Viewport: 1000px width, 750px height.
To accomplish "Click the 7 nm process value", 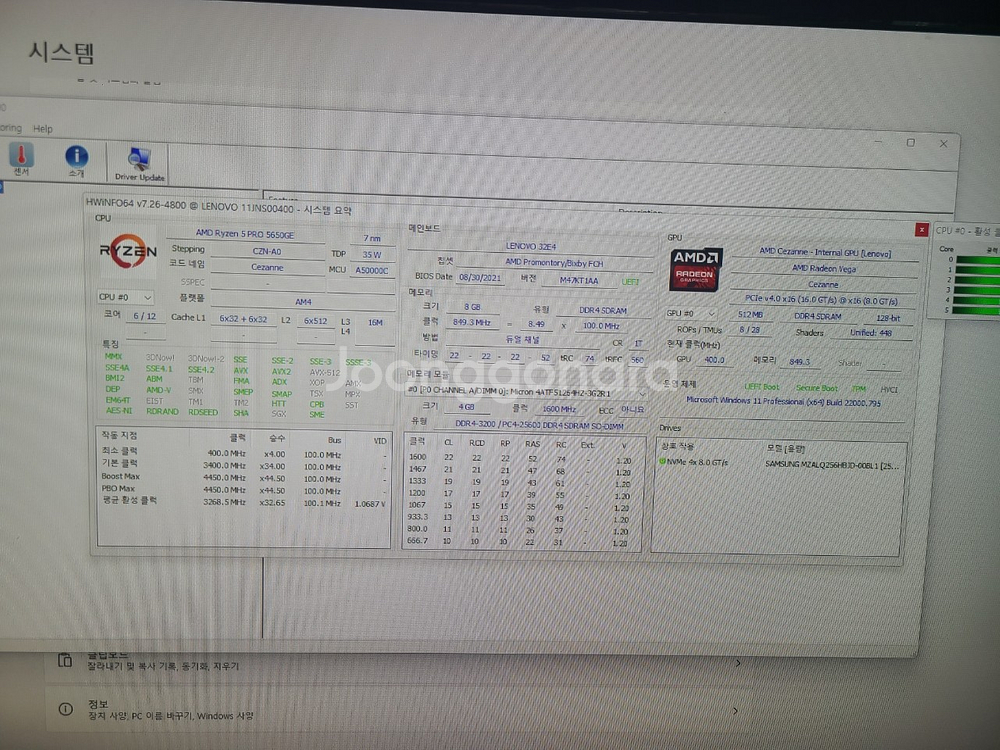I will [372, 238].
